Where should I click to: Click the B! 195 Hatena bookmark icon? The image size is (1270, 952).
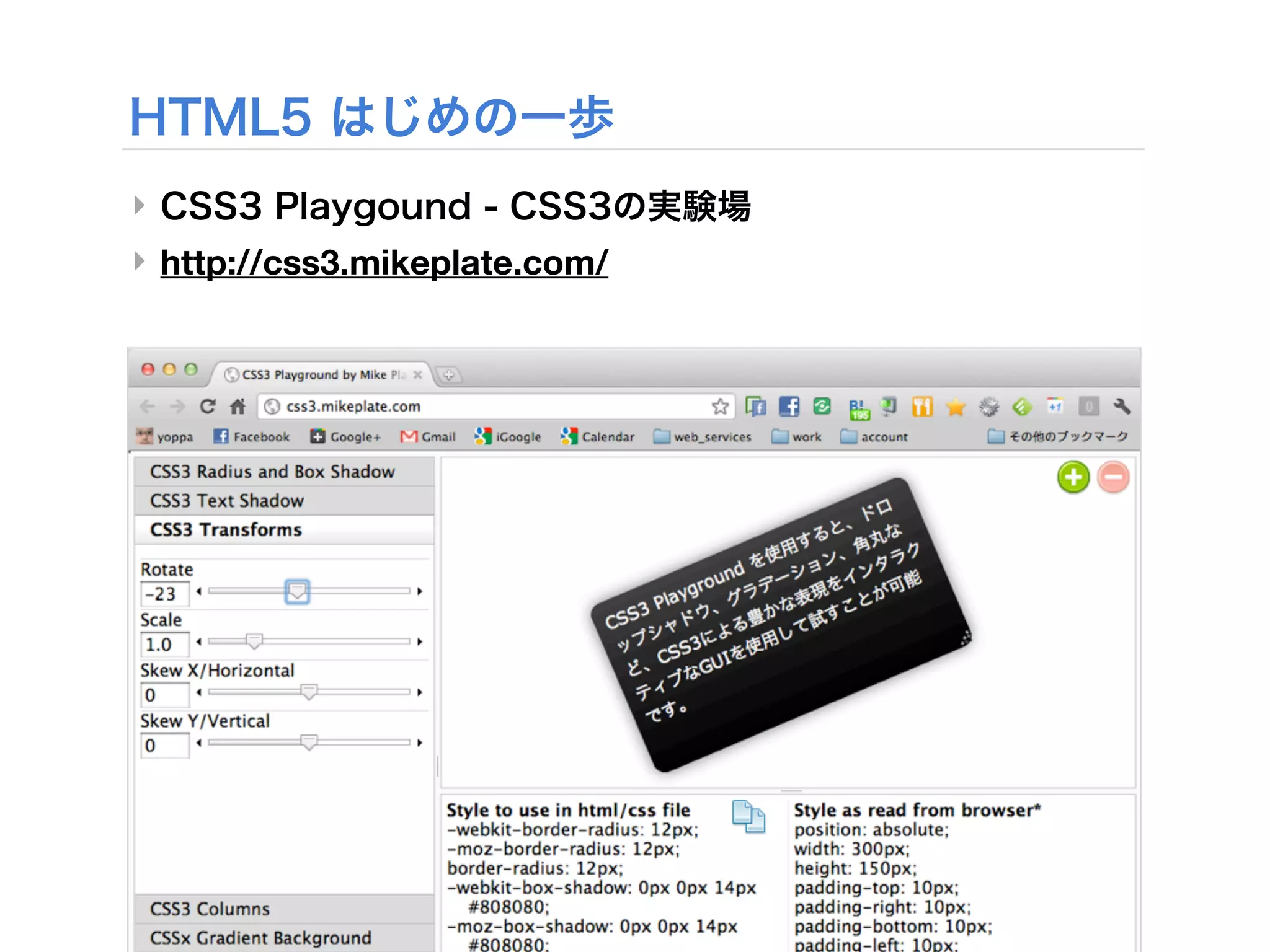click(859, 410)
